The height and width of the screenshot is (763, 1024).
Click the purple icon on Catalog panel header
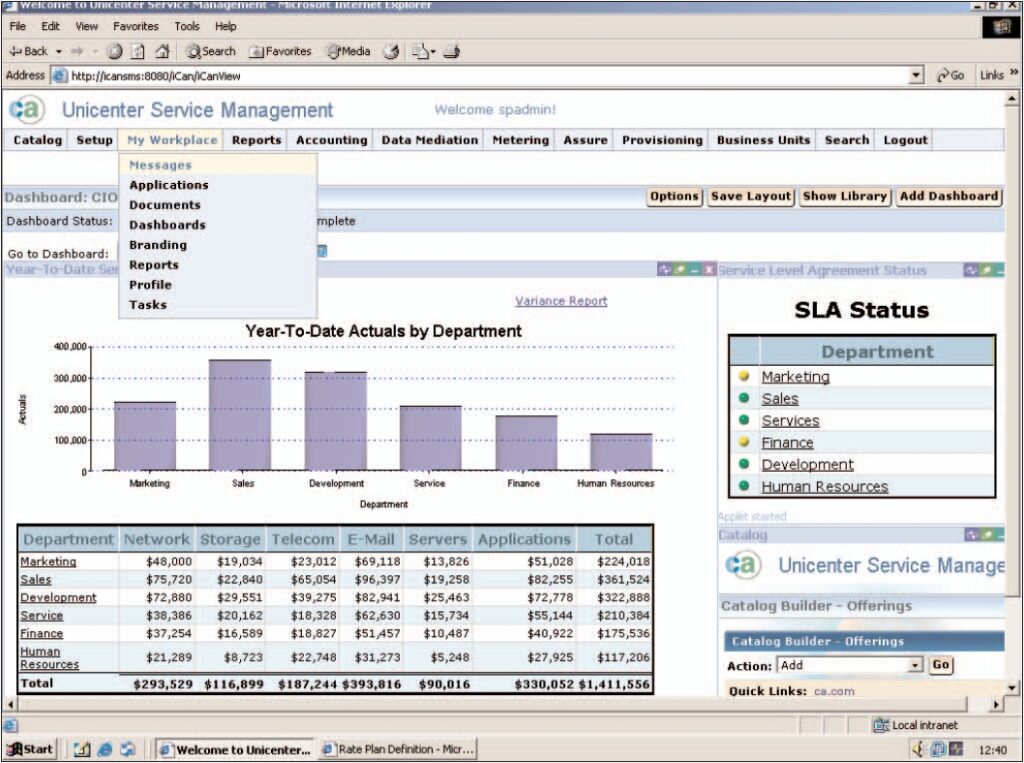pos(972,534)
